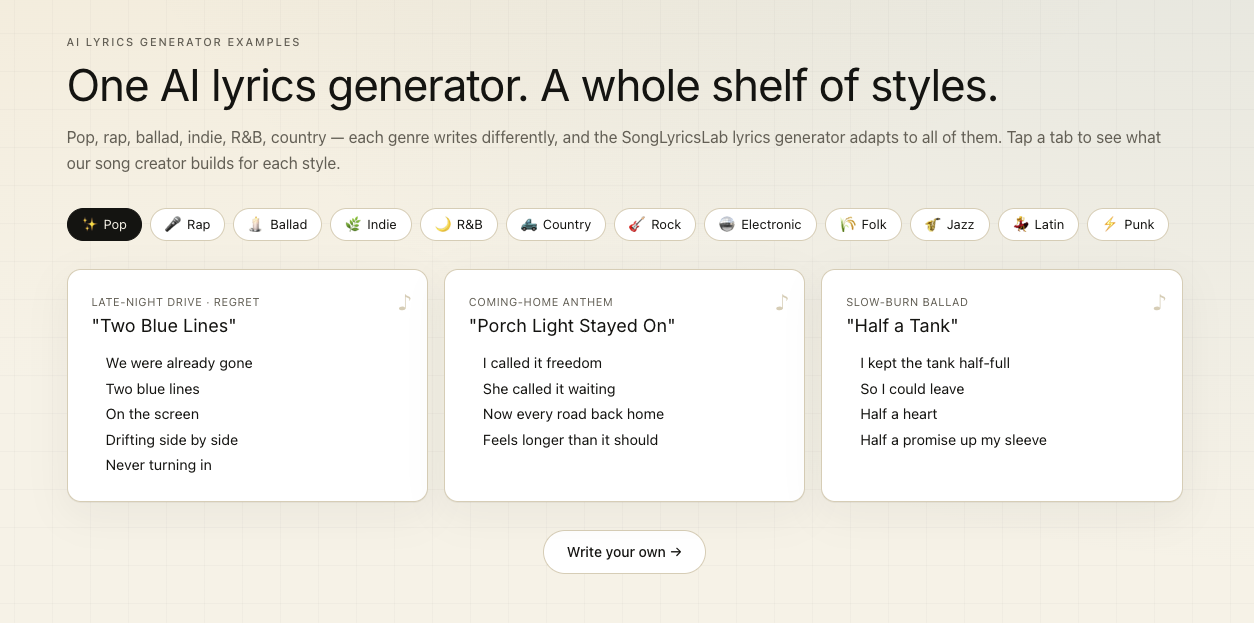Select the "Half a Tank" card title

pyautogui.click(x=902, y=326)
